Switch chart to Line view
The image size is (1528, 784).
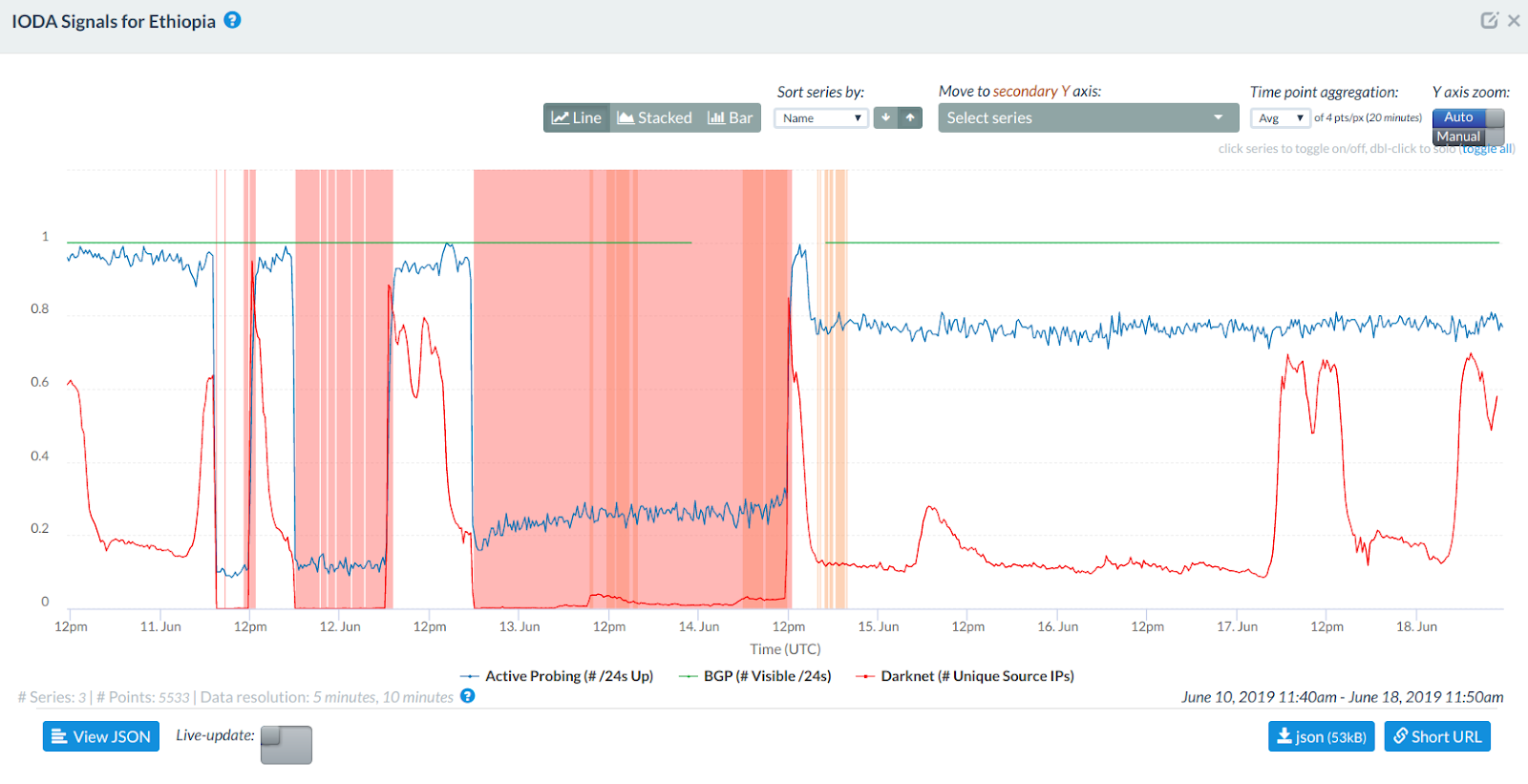(577, 117)
